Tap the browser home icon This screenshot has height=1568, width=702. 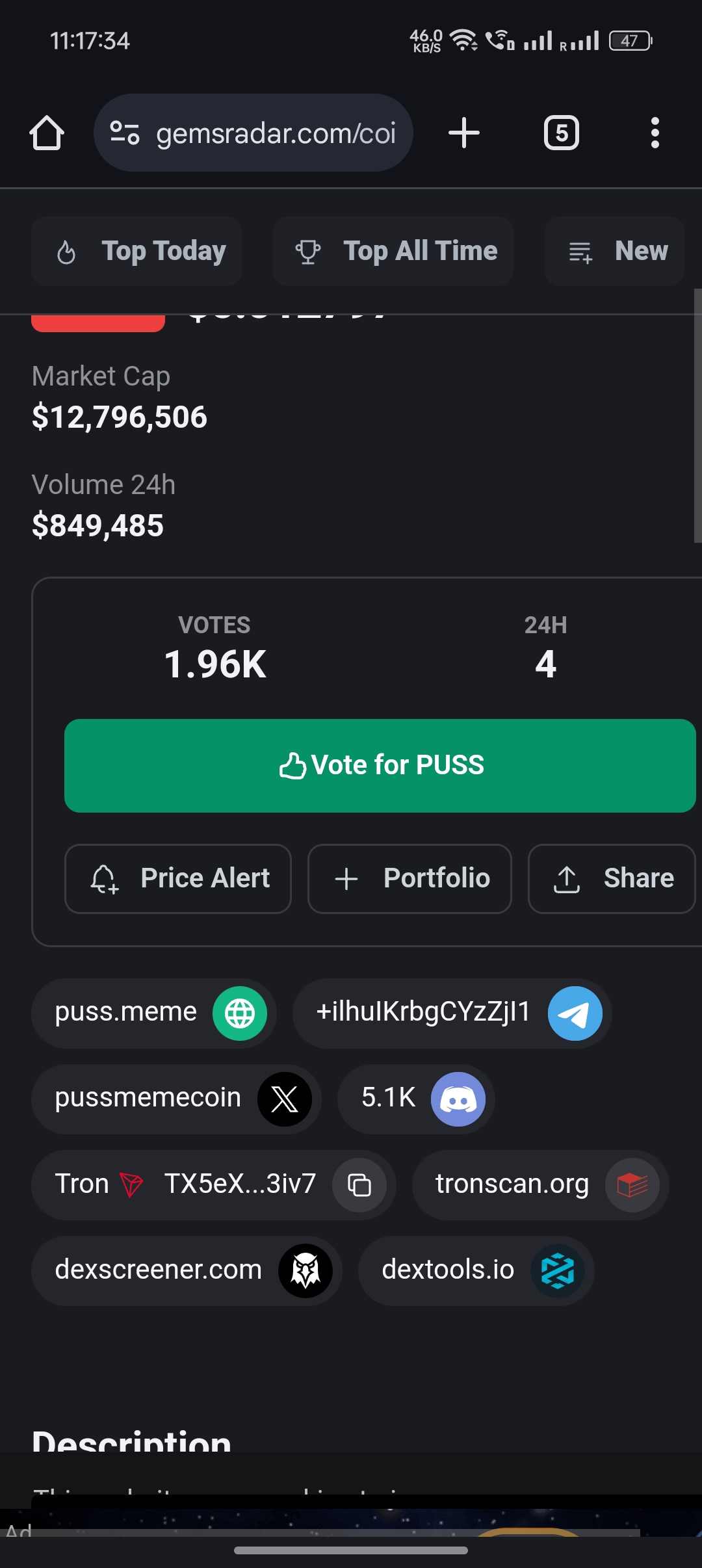[47, 133]
